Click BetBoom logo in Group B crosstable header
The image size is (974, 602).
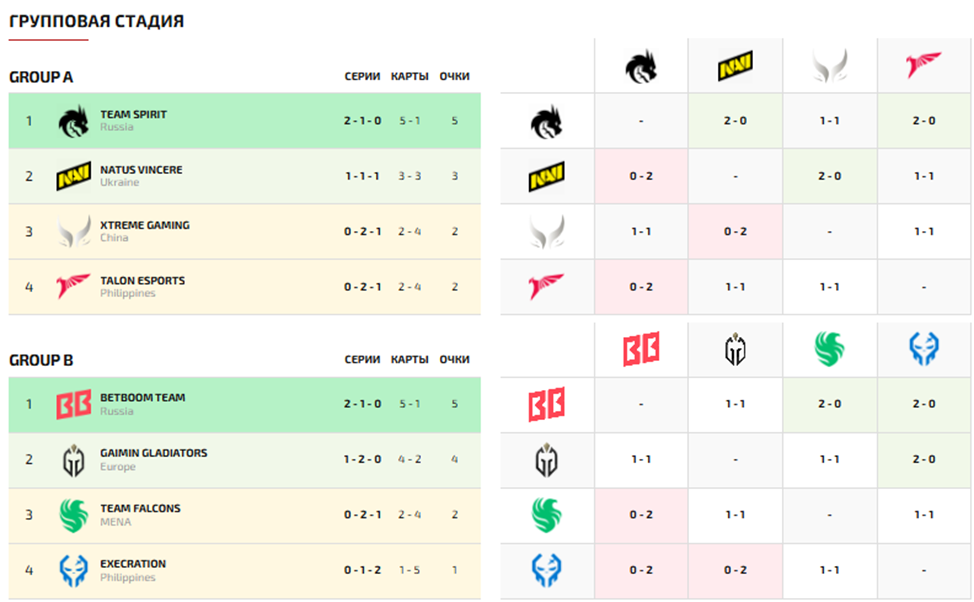point(641,349)
